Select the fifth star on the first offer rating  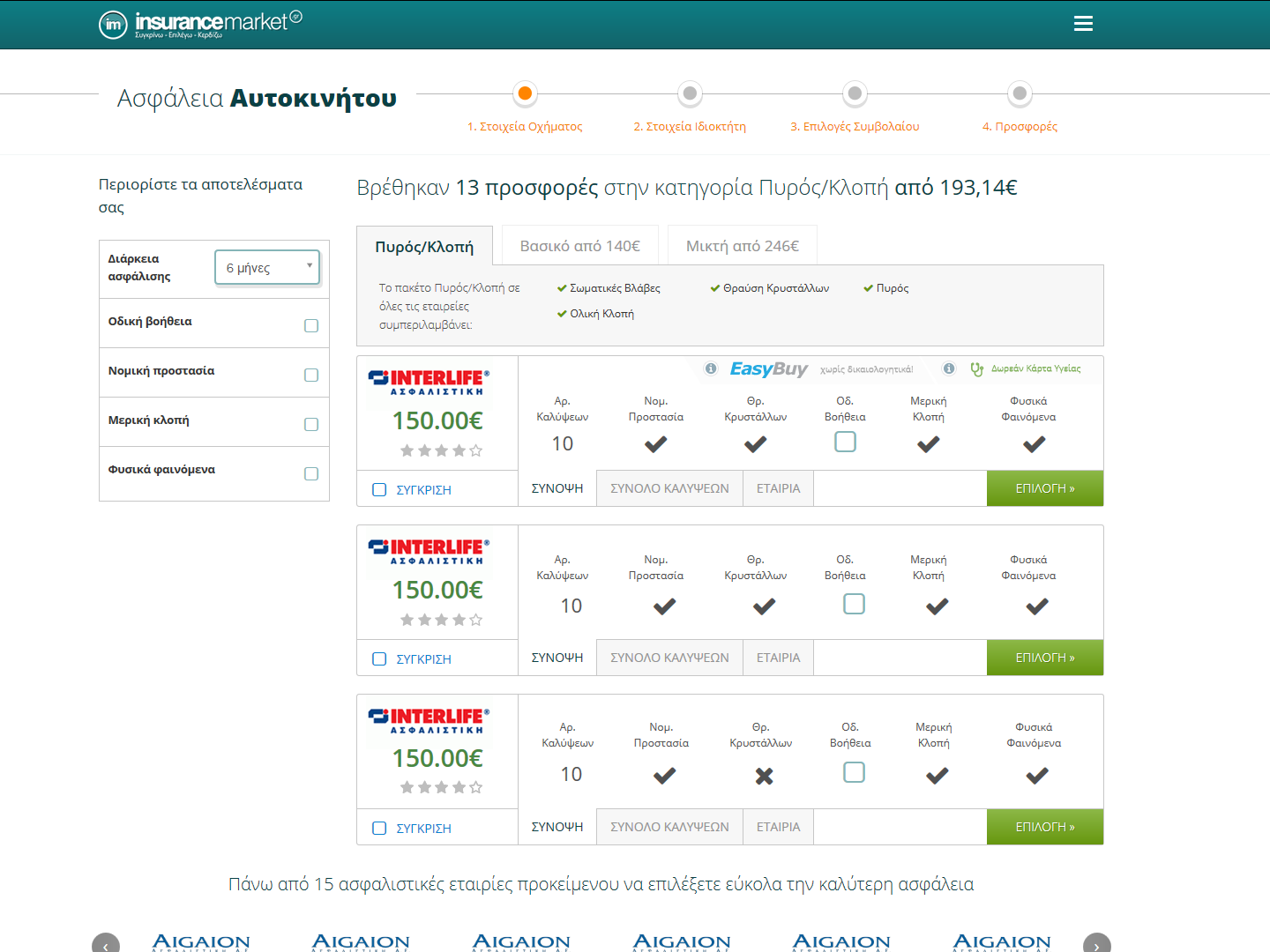(474, 450)
